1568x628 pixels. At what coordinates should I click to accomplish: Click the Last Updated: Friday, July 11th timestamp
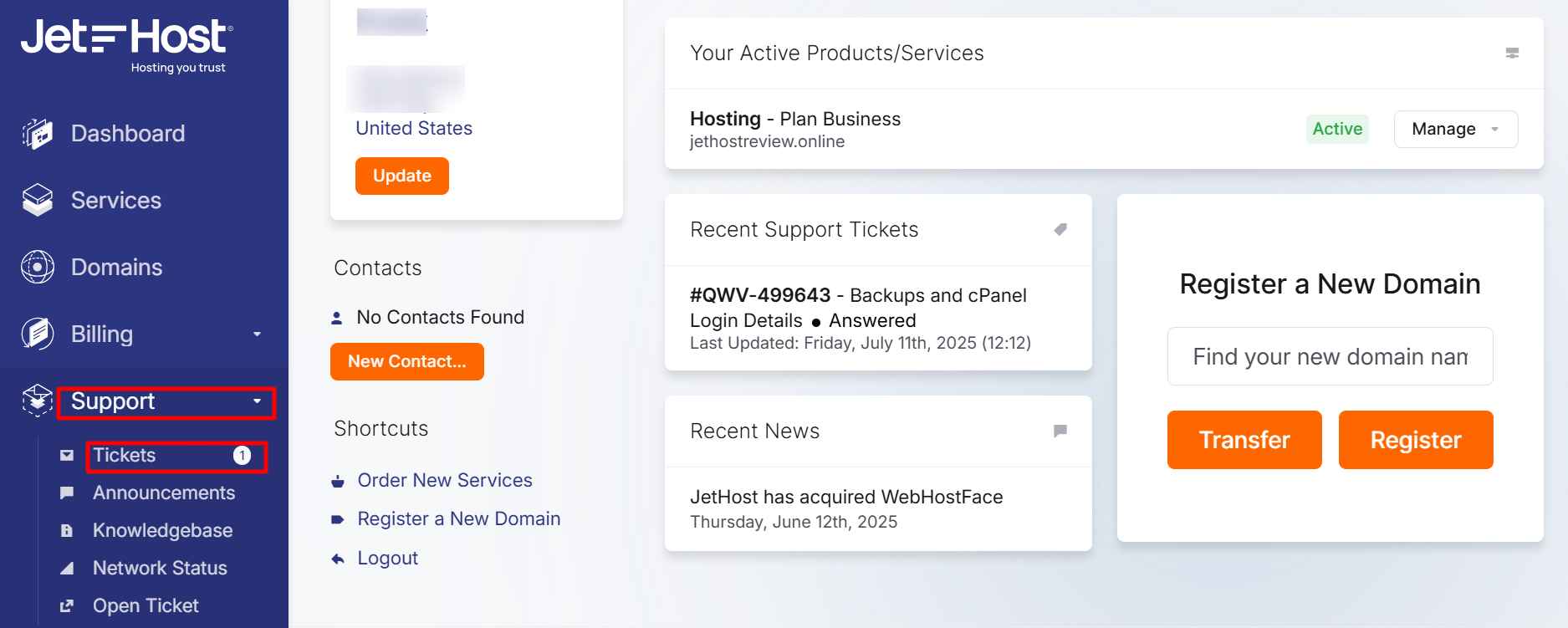tap(861, 343)
